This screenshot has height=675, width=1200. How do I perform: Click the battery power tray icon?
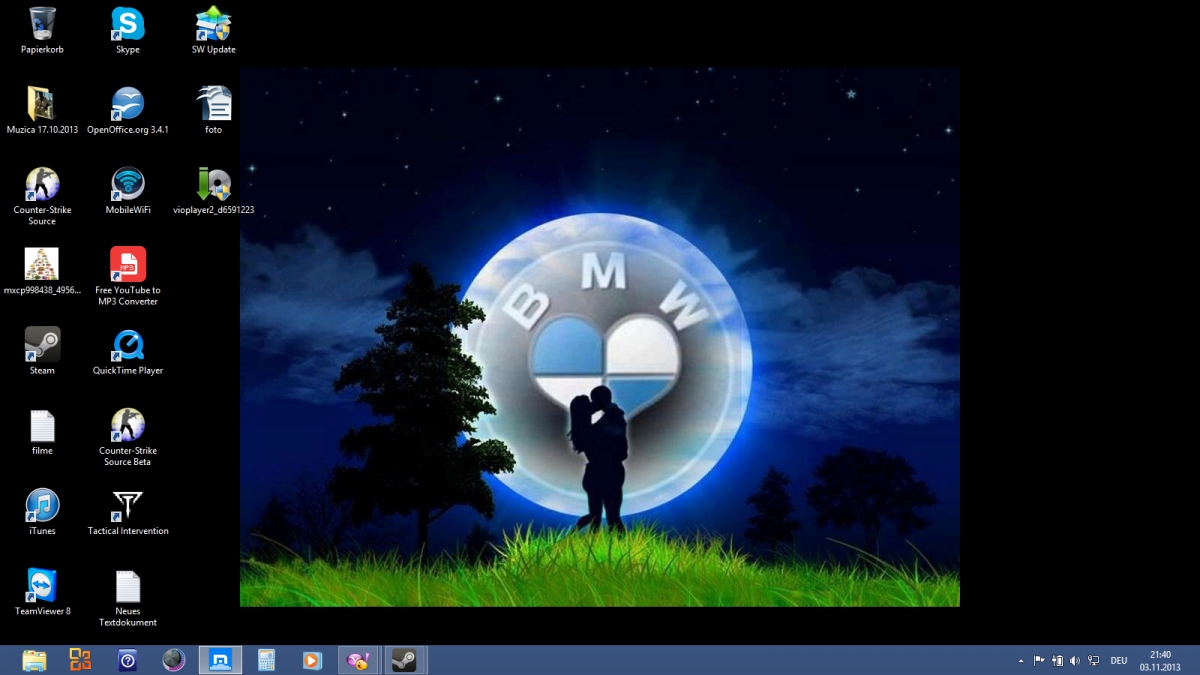1057,661
